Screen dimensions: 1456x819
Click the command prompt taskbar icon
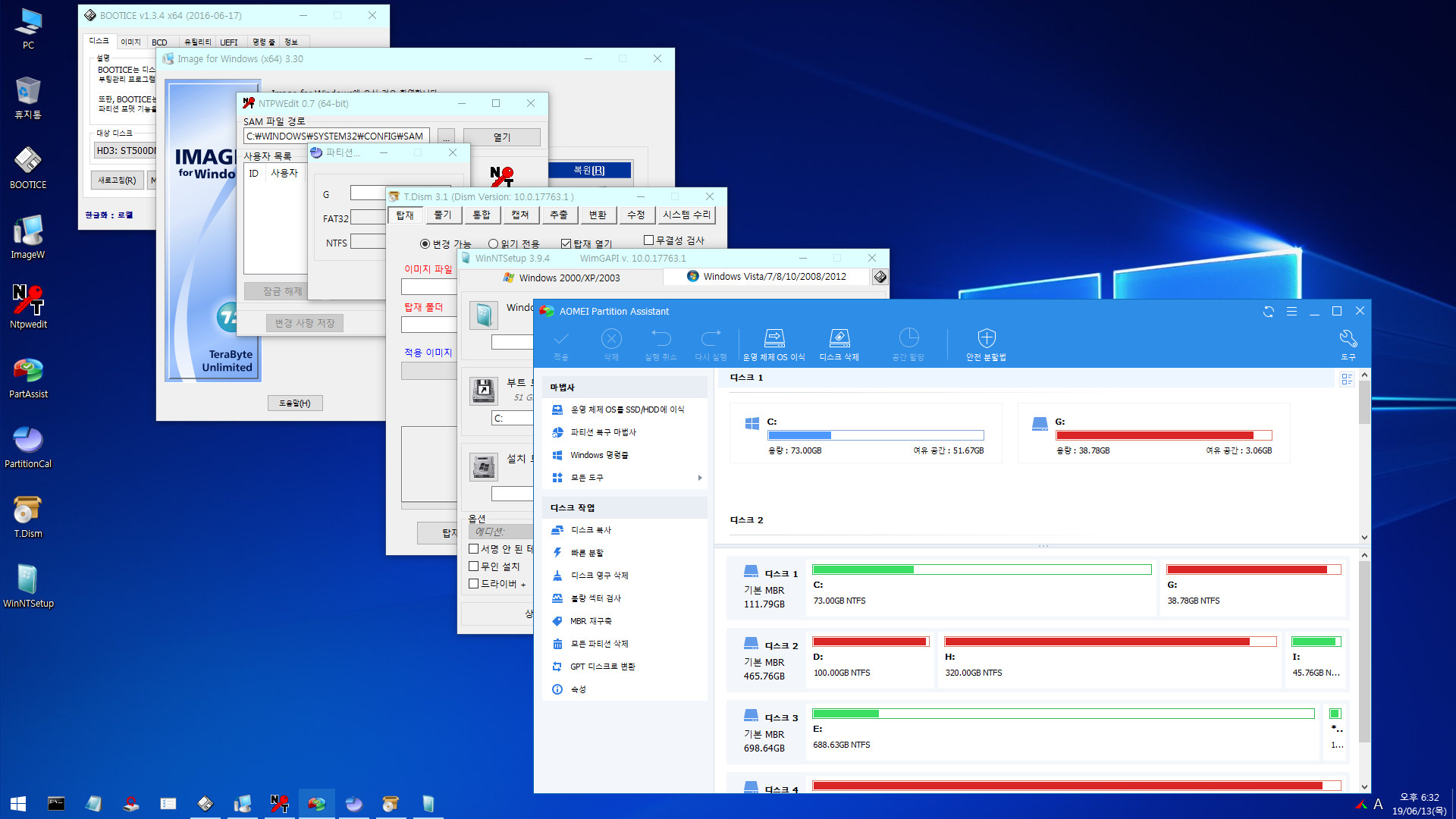[56, 804]
